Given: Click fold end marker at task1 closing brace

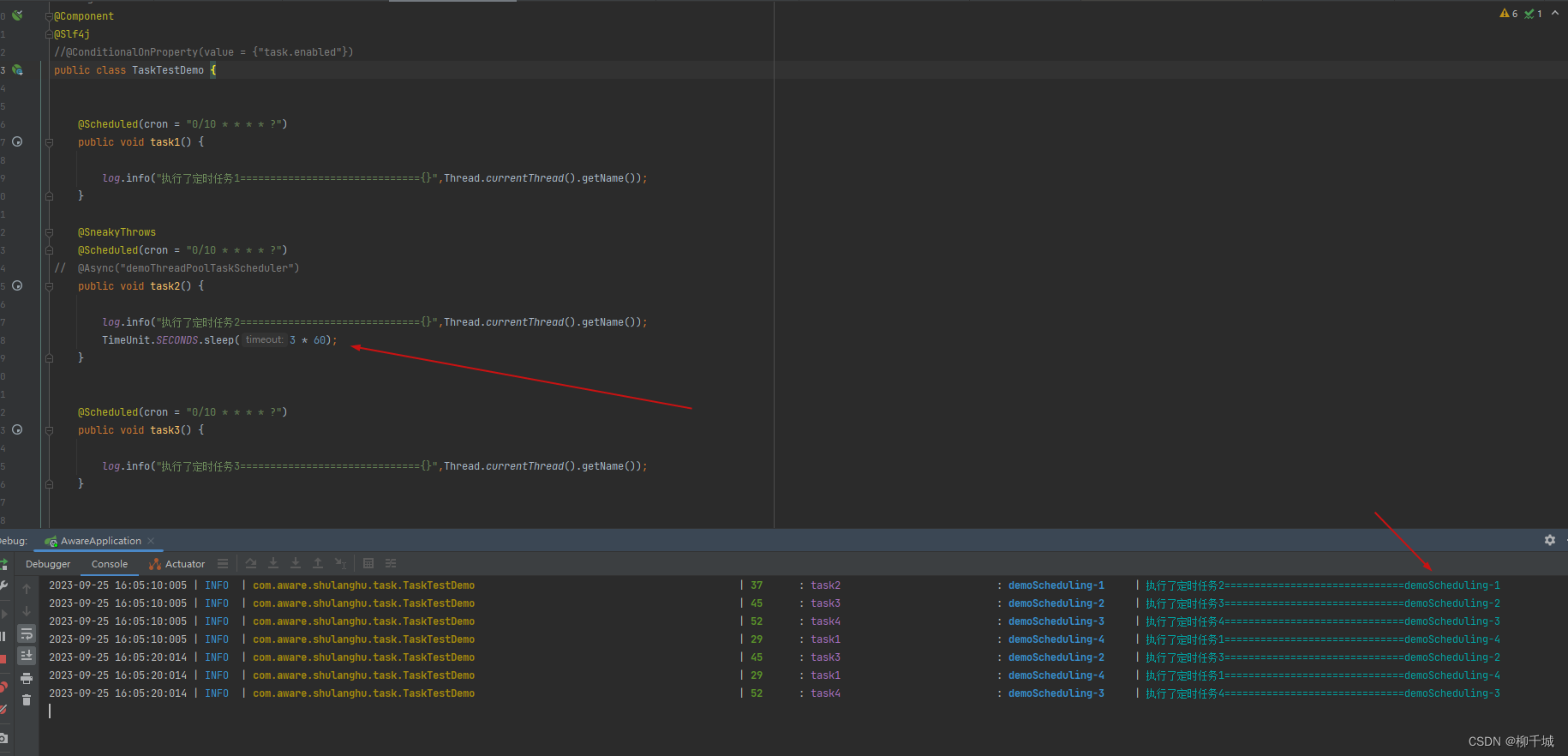Looking at the screenshot, I should click(49, 195).
